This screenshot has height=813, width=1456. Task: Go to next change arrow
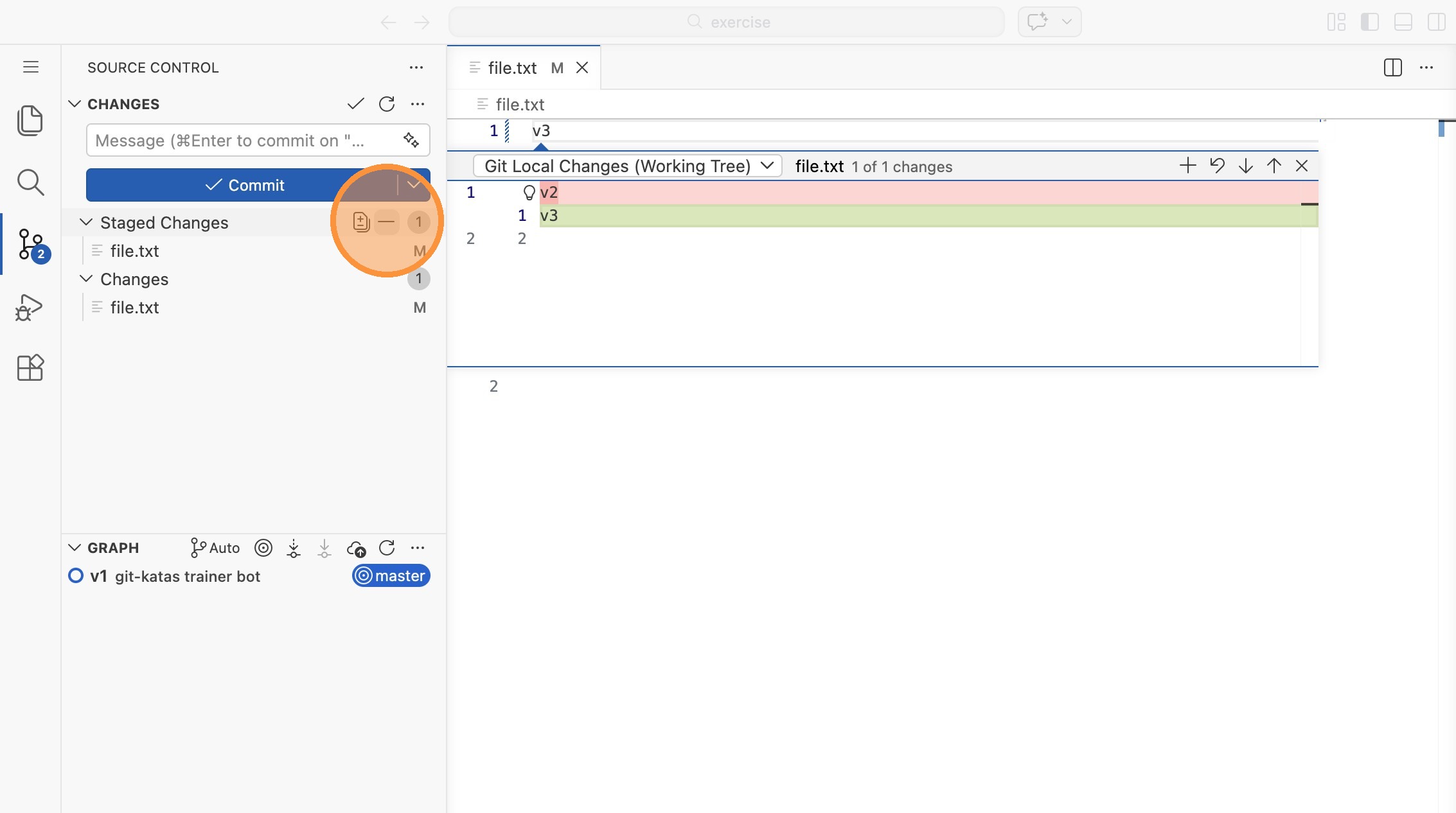(x=1245, y=166)
